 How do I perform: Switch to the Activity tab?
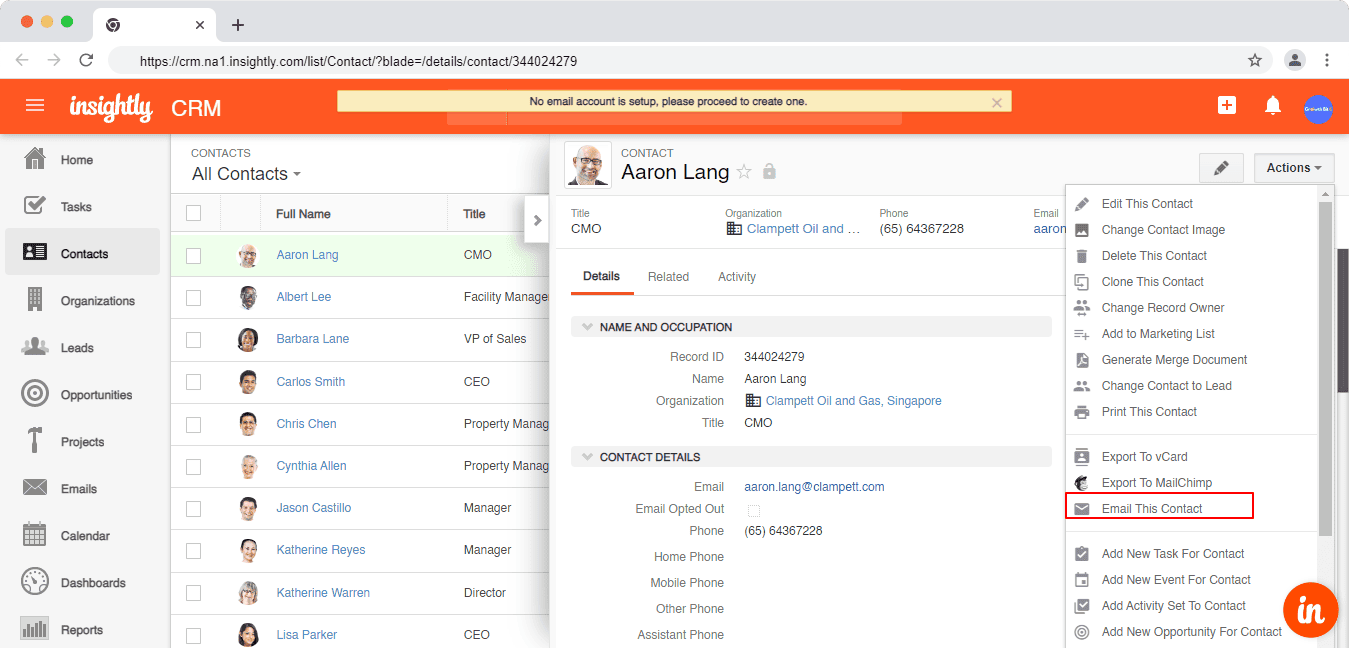click(x=737, y=277)
